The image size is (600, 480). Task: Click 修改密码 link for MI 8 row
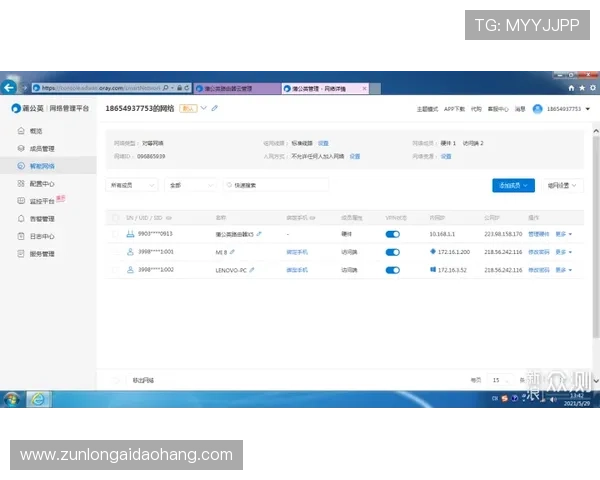[x=538, y=252]
